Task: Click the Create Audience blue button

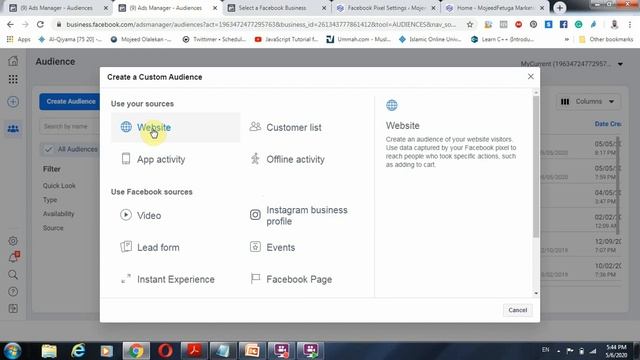Action: [x=71, y=101]
